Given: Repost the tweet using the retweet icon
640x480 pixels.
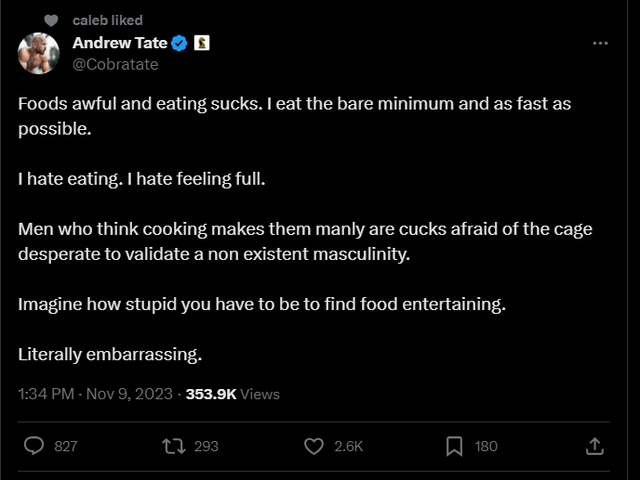Looking at the screenshot, I should pos(173,445).
